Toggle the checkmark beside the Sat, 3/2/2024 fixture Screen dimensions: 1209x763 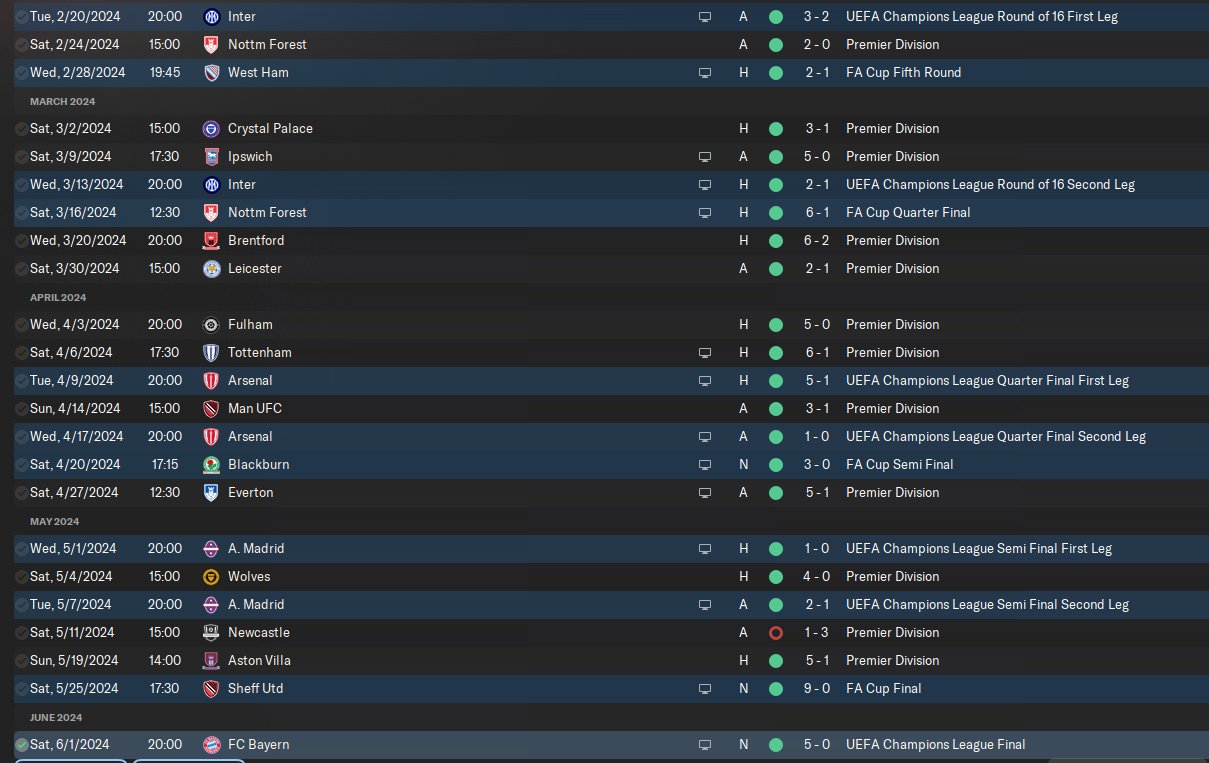[x=22, y=128]
